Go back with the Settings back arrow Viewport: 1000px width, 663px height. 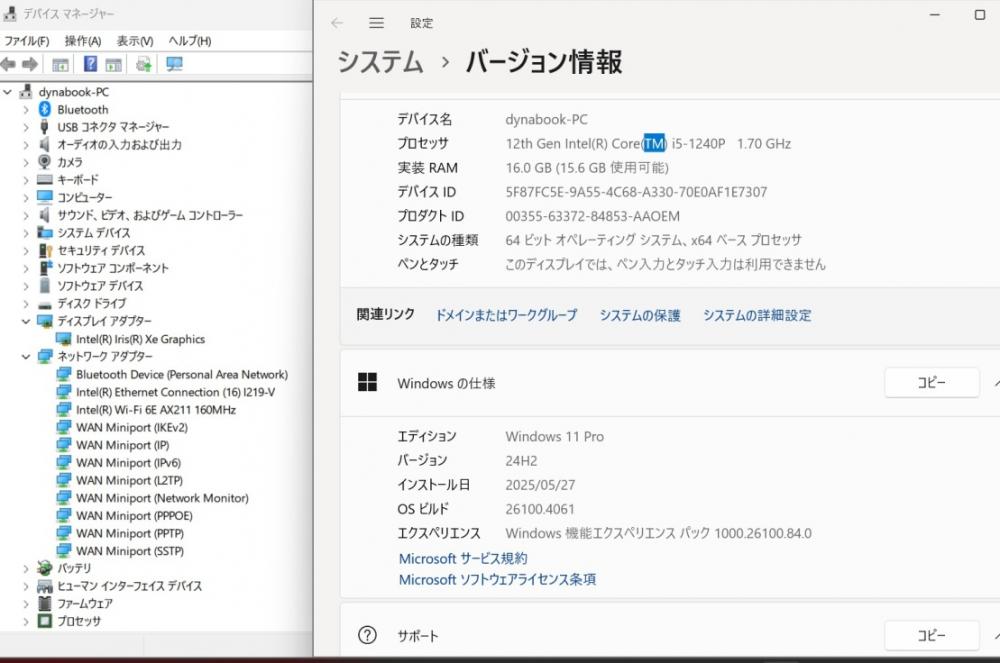pos(337,23)
